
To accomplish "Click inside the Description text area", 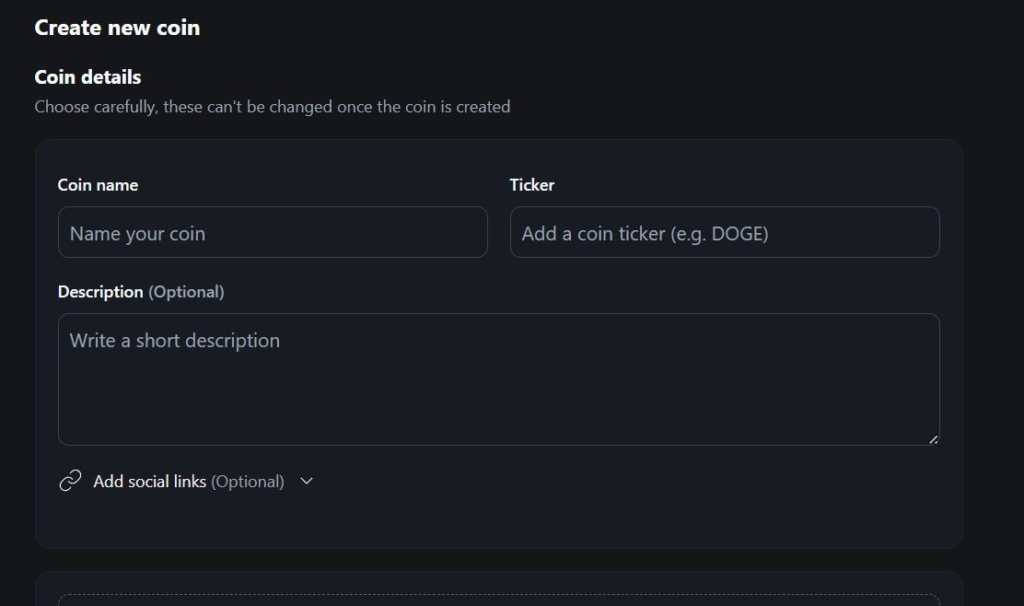I will pyautogui.click(x=498, y=390).
